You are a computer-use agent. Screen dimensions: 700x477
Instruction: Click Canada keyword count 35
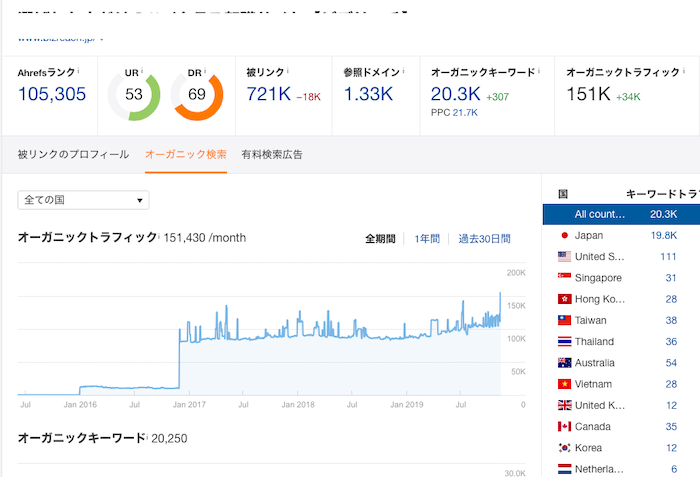coord(671,427)
